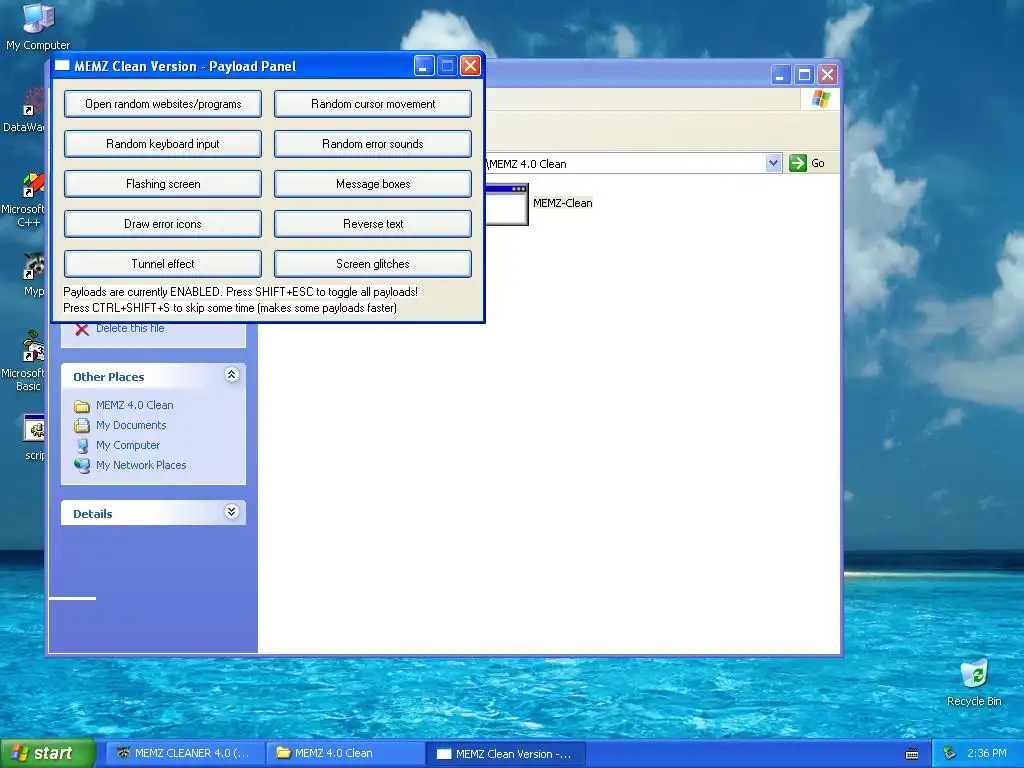Click the system tray clock showing 2:36 PM
This screenshot has width=1024, height=768.
tap(987, 753)
